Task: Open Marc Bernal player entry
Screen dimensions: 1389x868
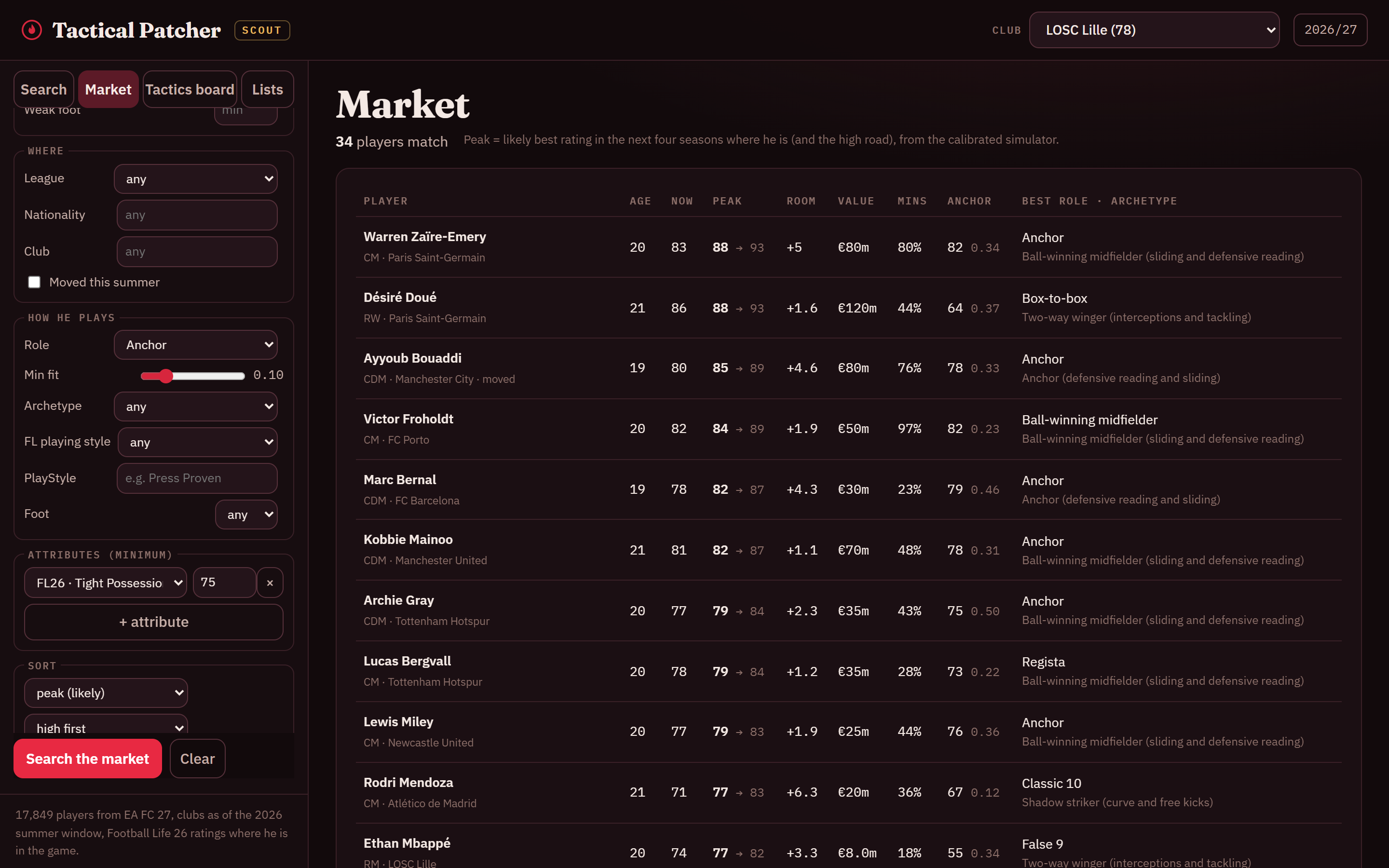Action: (848, 489)
